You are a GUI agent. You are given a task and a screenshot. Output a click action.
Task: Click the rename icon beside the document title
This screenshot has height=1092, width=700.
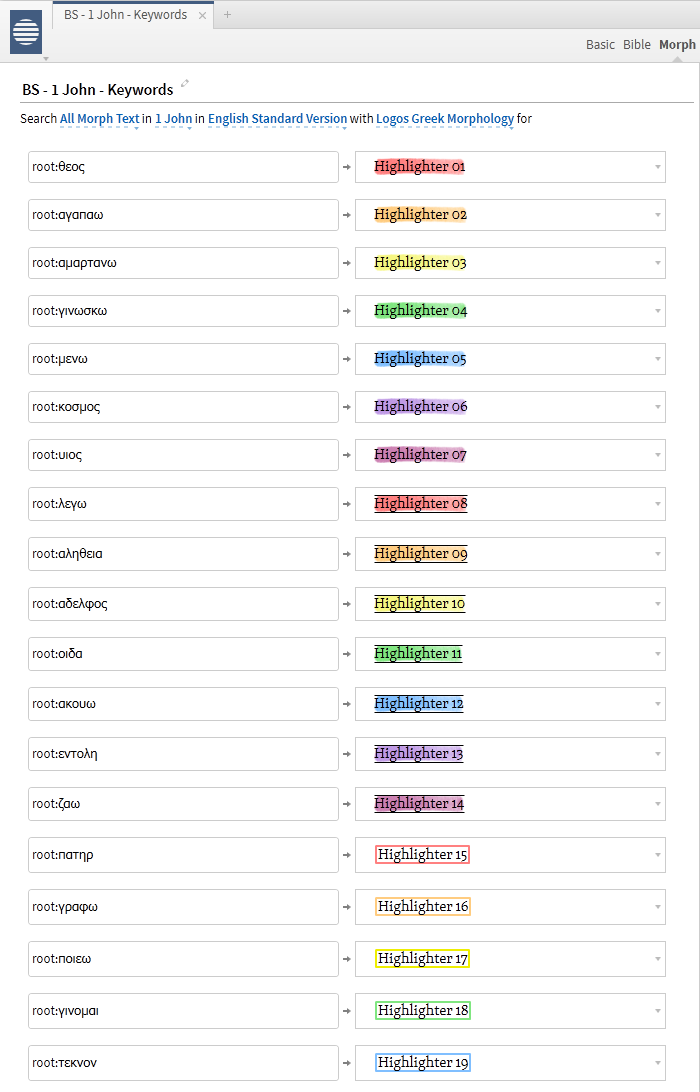(185, 85)
